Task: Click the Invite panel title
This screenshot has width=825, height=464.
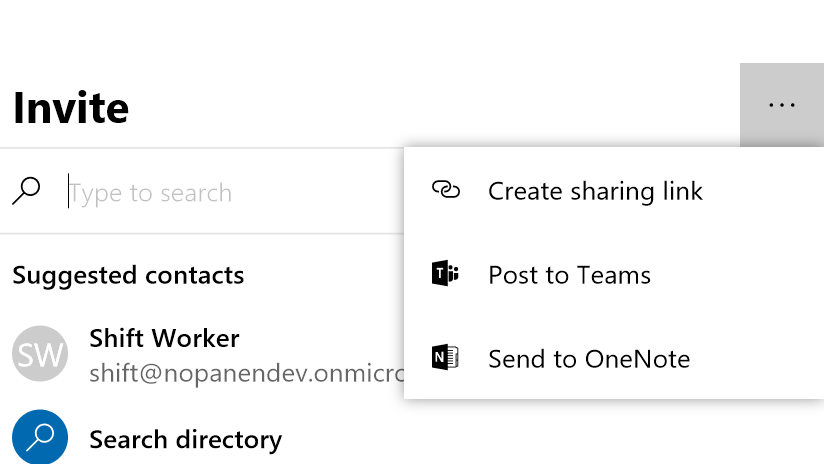Action: [71, 107]
